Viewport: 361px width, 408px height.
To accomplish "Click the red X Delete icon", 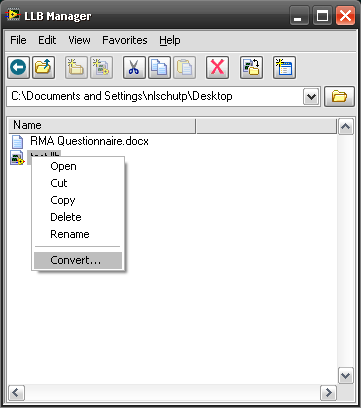I will (217, 68).
